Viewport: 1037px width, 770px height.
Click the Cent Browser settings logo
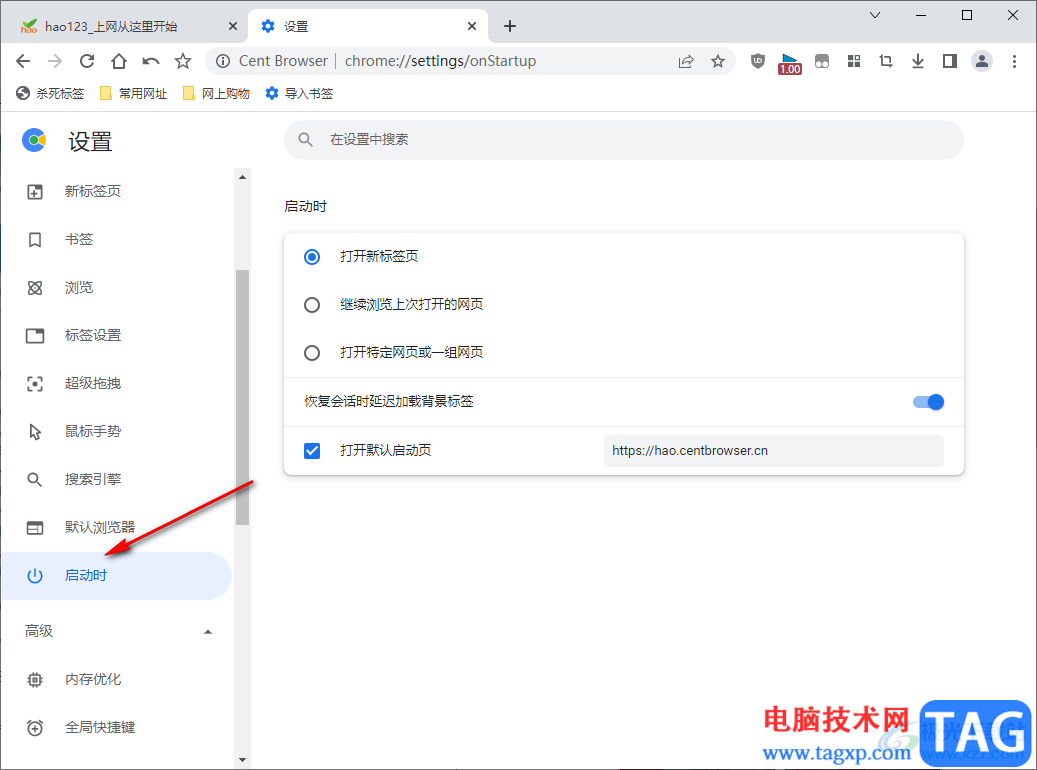(34, 140)
